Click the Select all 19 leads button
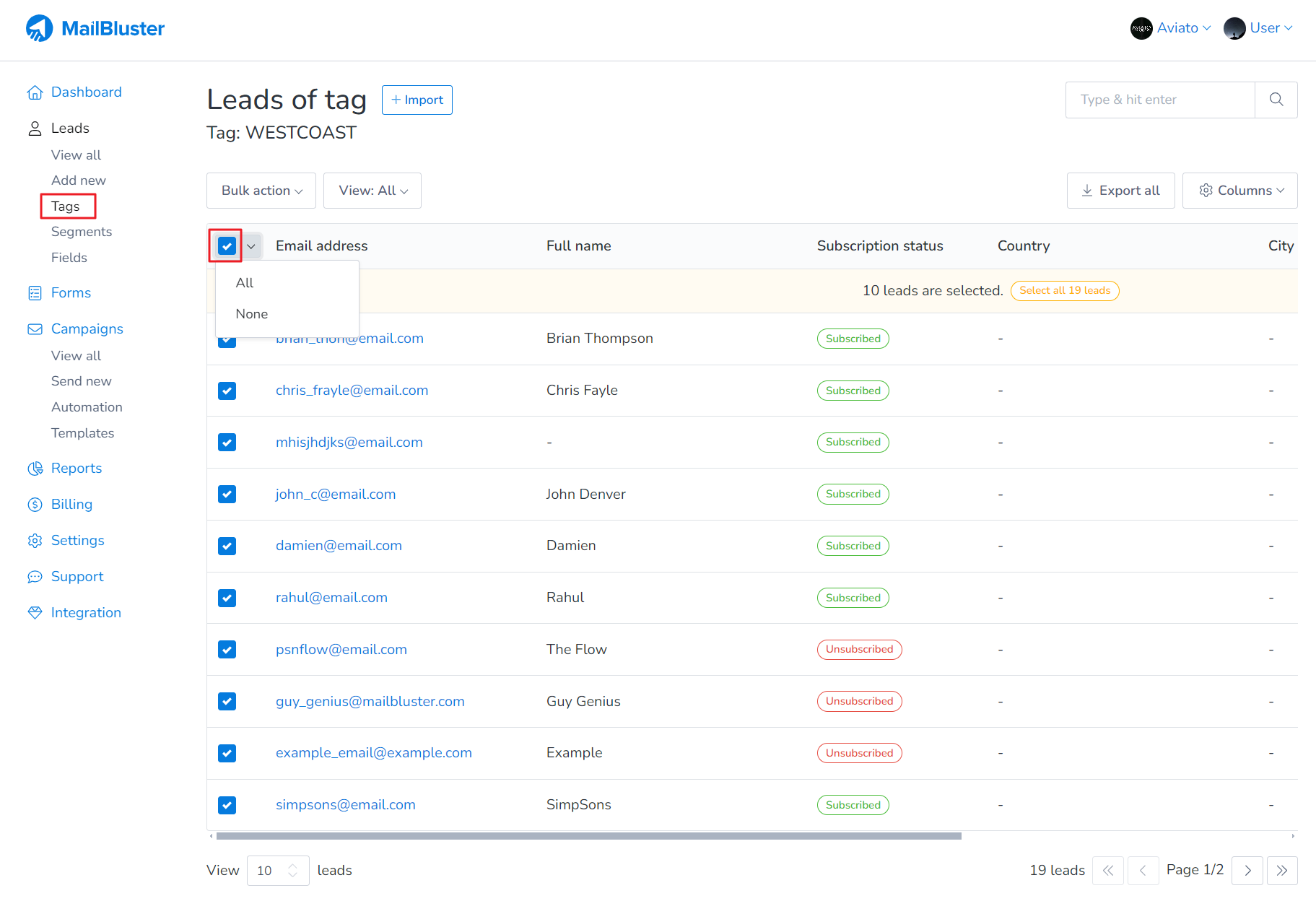This screenshot has height=901, width=1316. [x=1064, y=290]
